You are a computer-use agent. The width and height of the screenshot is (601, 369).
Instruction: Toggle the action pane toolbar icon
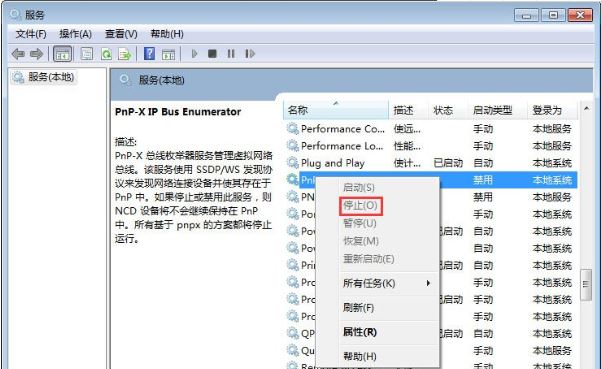point(168,54)
